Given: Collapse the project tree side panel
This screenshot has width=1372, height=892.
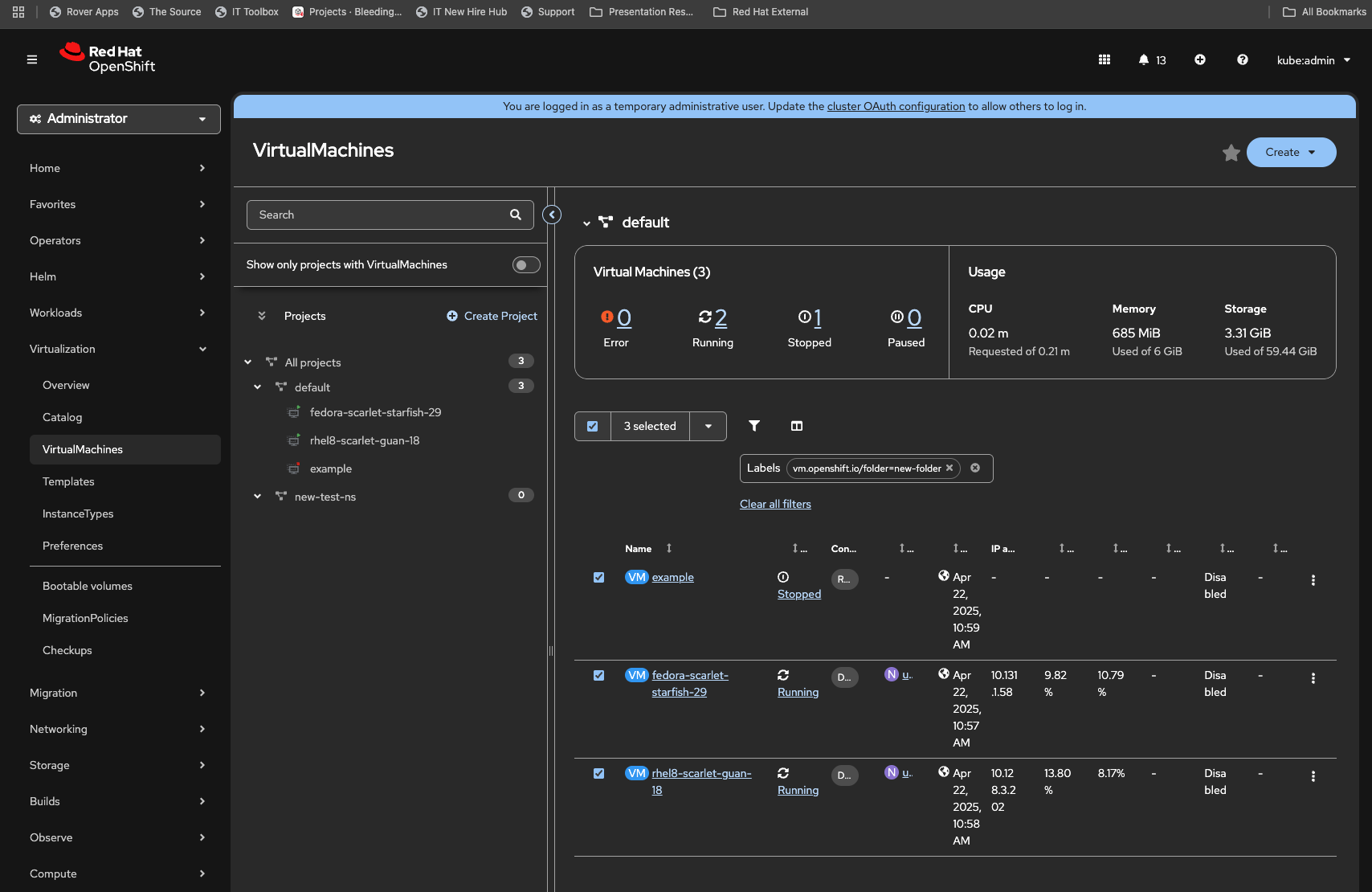Looking at the screenshot, I should coord(552,215).
